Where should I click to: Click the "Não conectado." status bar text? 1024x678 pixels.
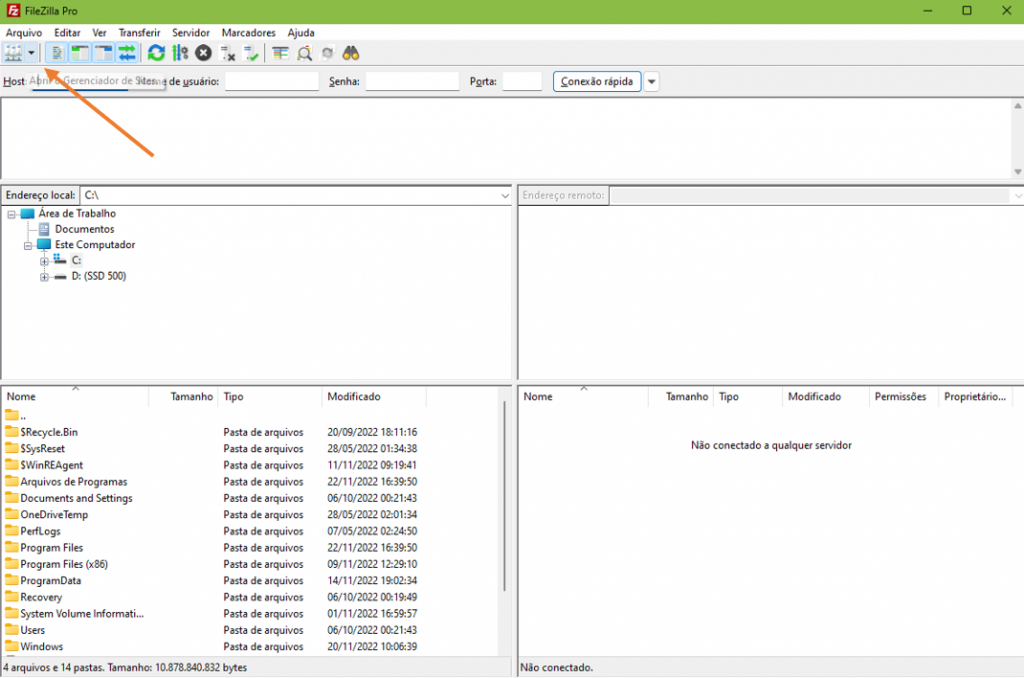click(x=556, y=668)
